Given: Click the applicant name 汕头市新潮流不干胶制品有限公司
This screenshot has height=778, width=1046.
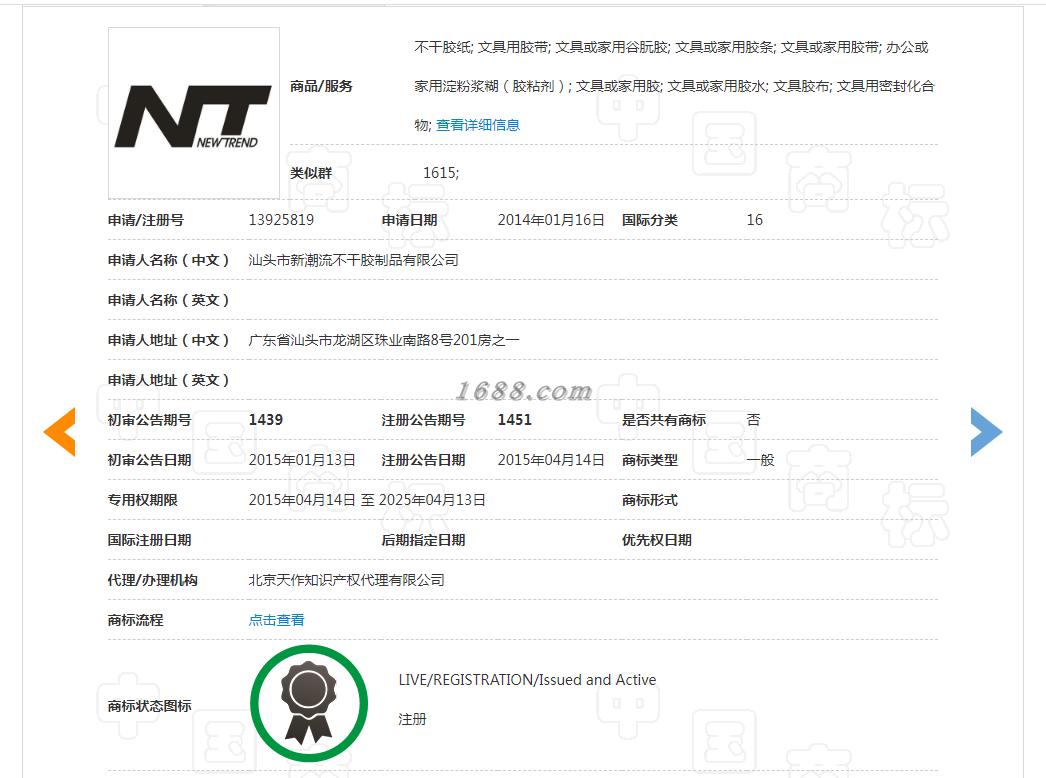Looking at the screenshot, I should pyautogui.click(x=354, y=260).
